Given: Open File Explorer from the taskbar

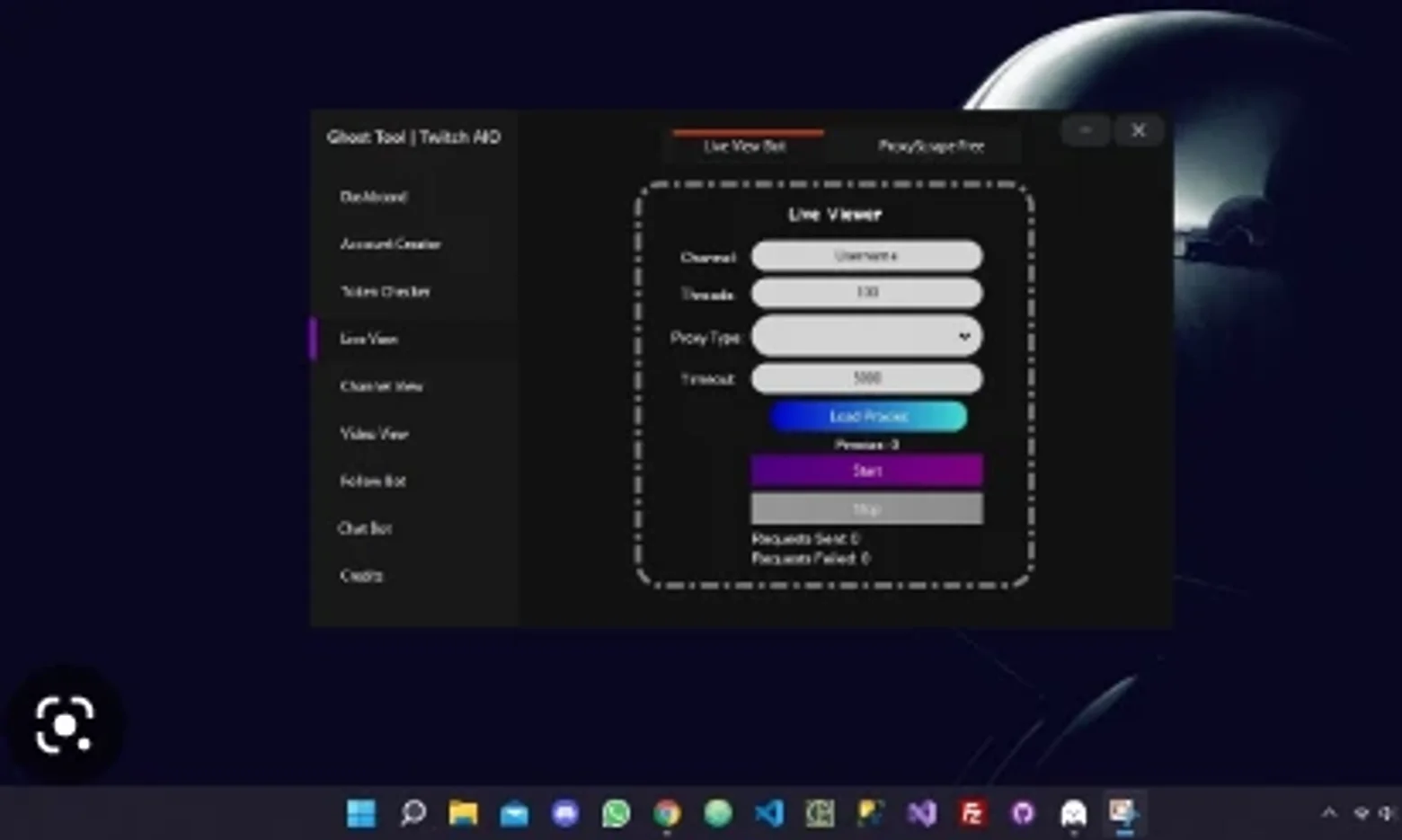Looking at the screenshot, I should pyautogui.click(x=464, y=813).
